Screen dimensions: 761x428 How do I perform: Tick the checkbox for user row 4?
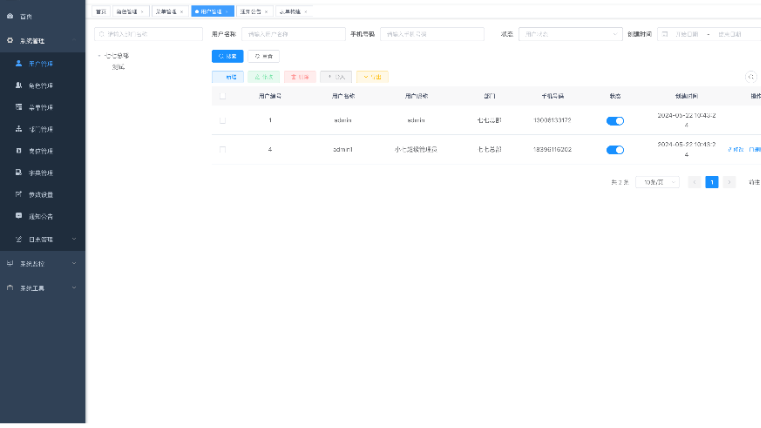(x=222, y=149)
